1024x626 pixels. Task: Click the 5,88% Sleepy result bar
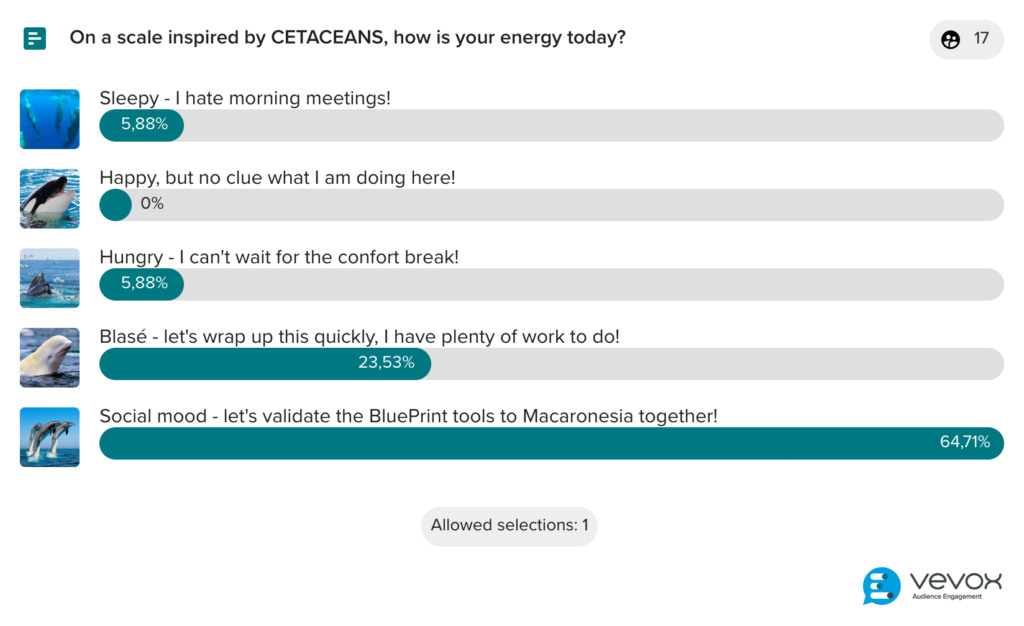141,125
